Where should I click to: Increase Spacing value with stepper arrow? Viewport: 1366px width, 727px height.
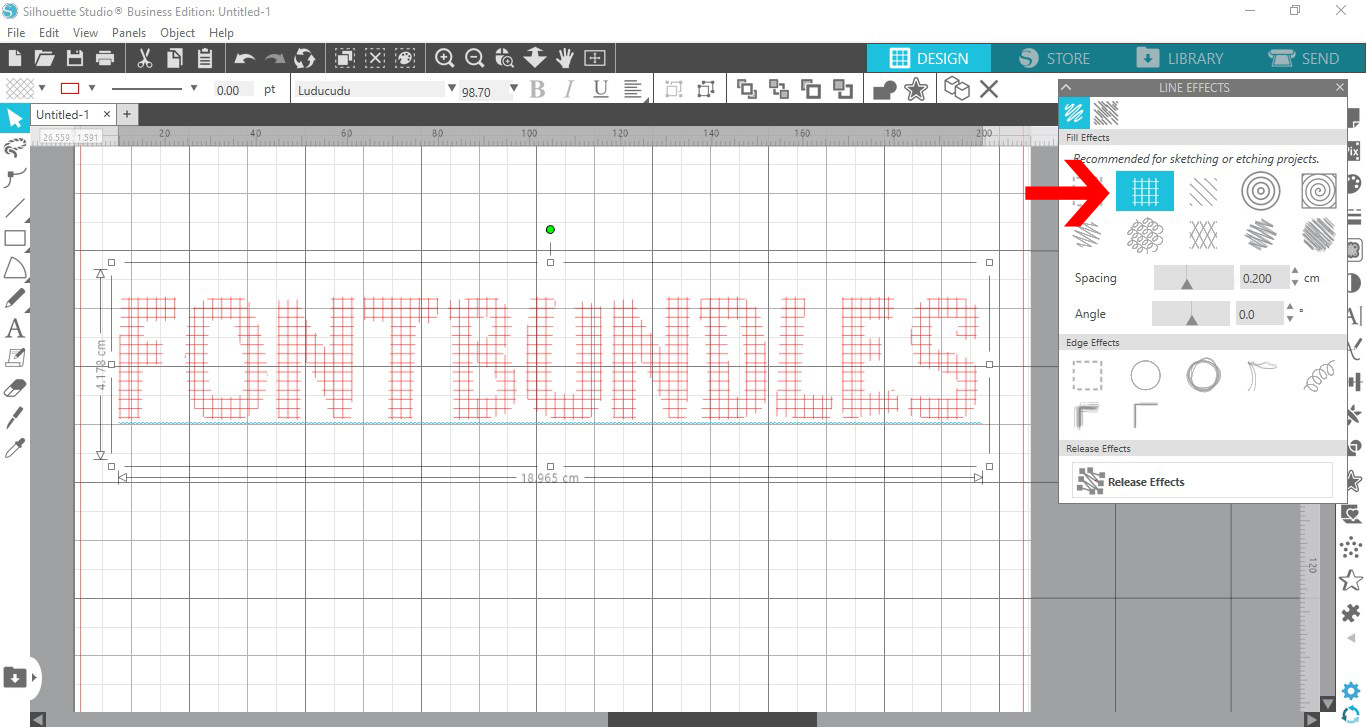(1295, 272)
